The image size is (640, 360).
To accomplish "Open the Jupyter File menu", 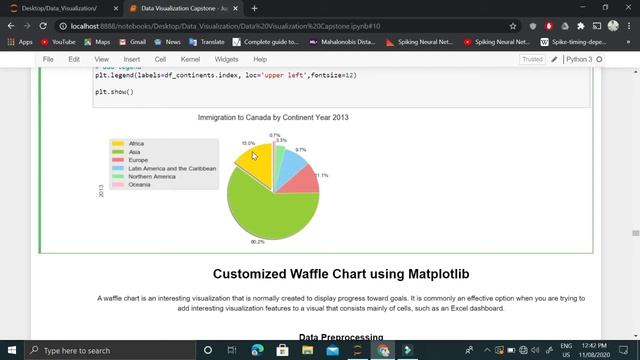I will [x=48, y=59].
